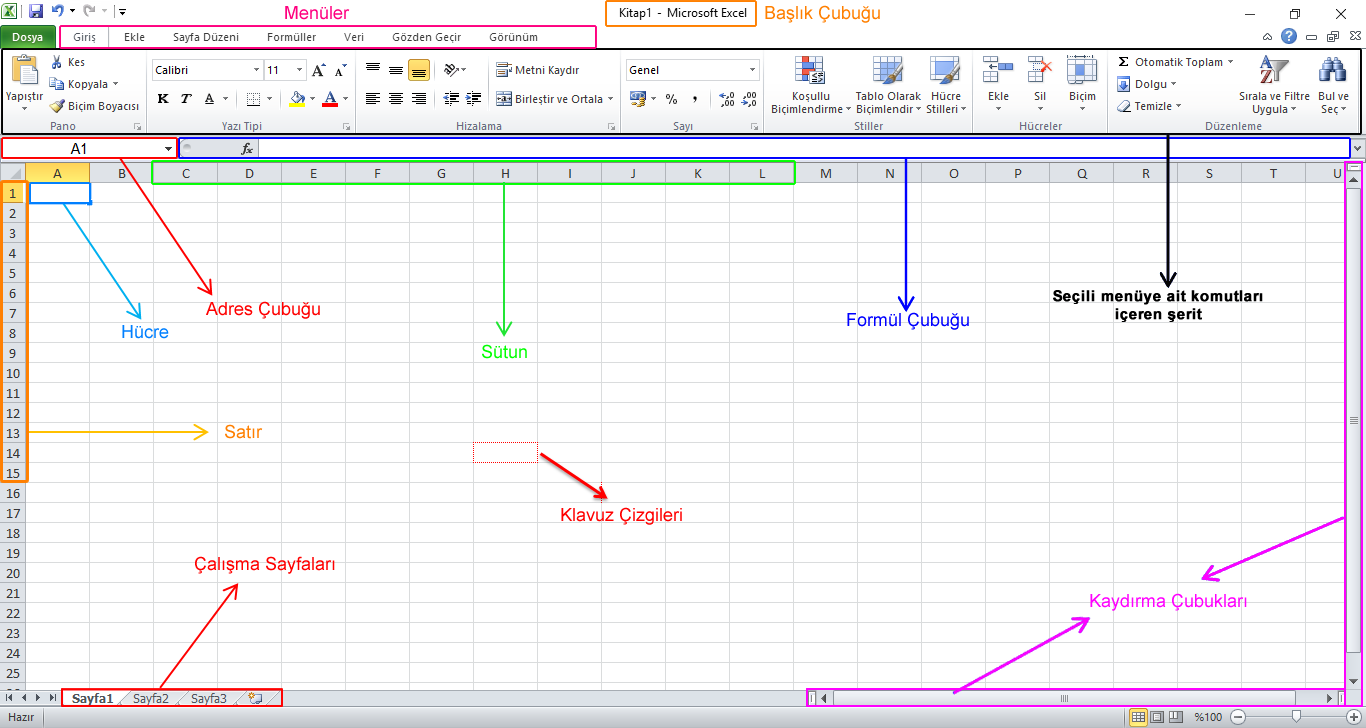Click the Save icon in quick access toolbar

click(x=36, y=12)
